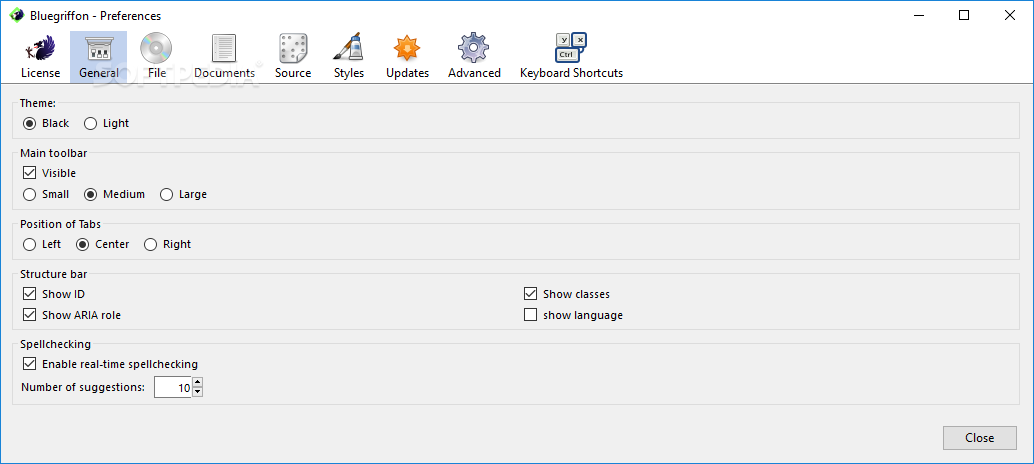Open the Updates preferences pane

pyautogui.click(x=408, y=57)
